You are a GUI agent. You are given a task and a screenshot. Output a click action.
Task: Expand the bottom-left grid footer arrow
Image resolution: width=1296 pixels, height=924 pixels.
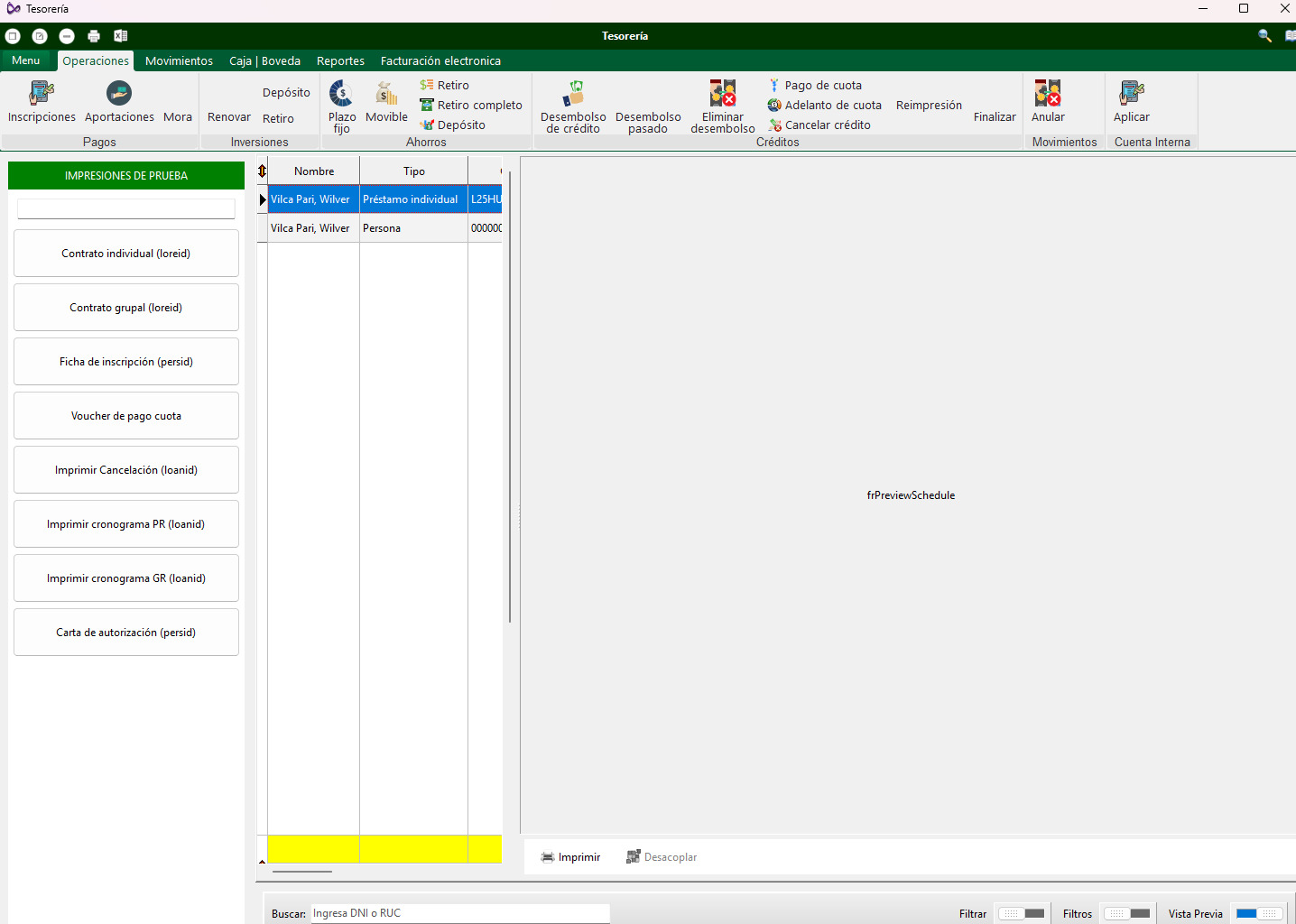262,862
